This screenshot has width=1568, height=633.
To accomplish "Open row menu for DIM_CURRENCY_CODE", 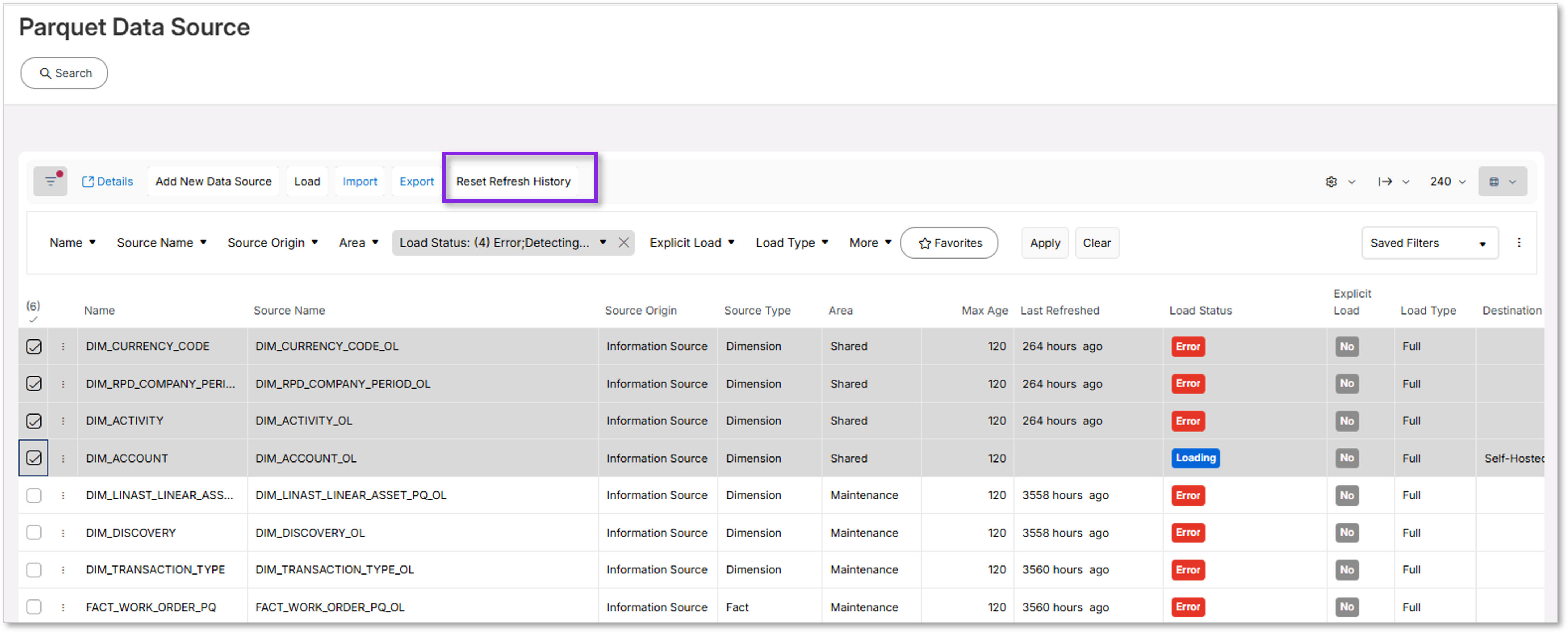I will tap(63, 347).
